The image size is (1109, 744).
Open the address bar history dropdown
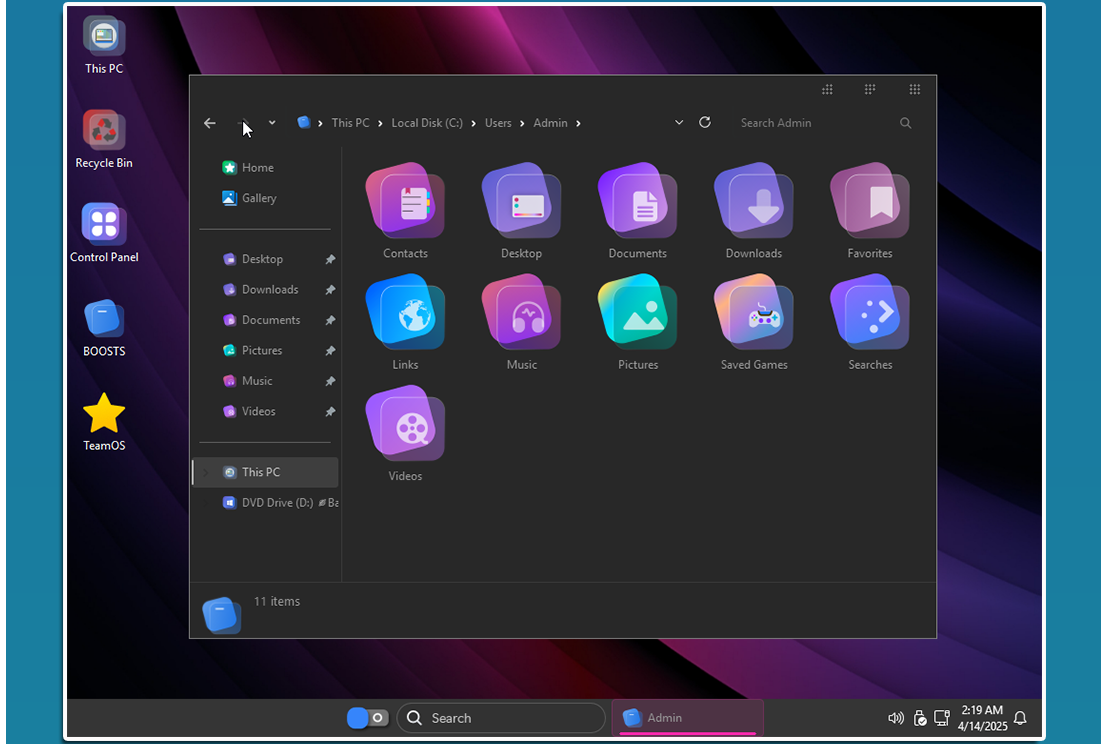[679, 122]
